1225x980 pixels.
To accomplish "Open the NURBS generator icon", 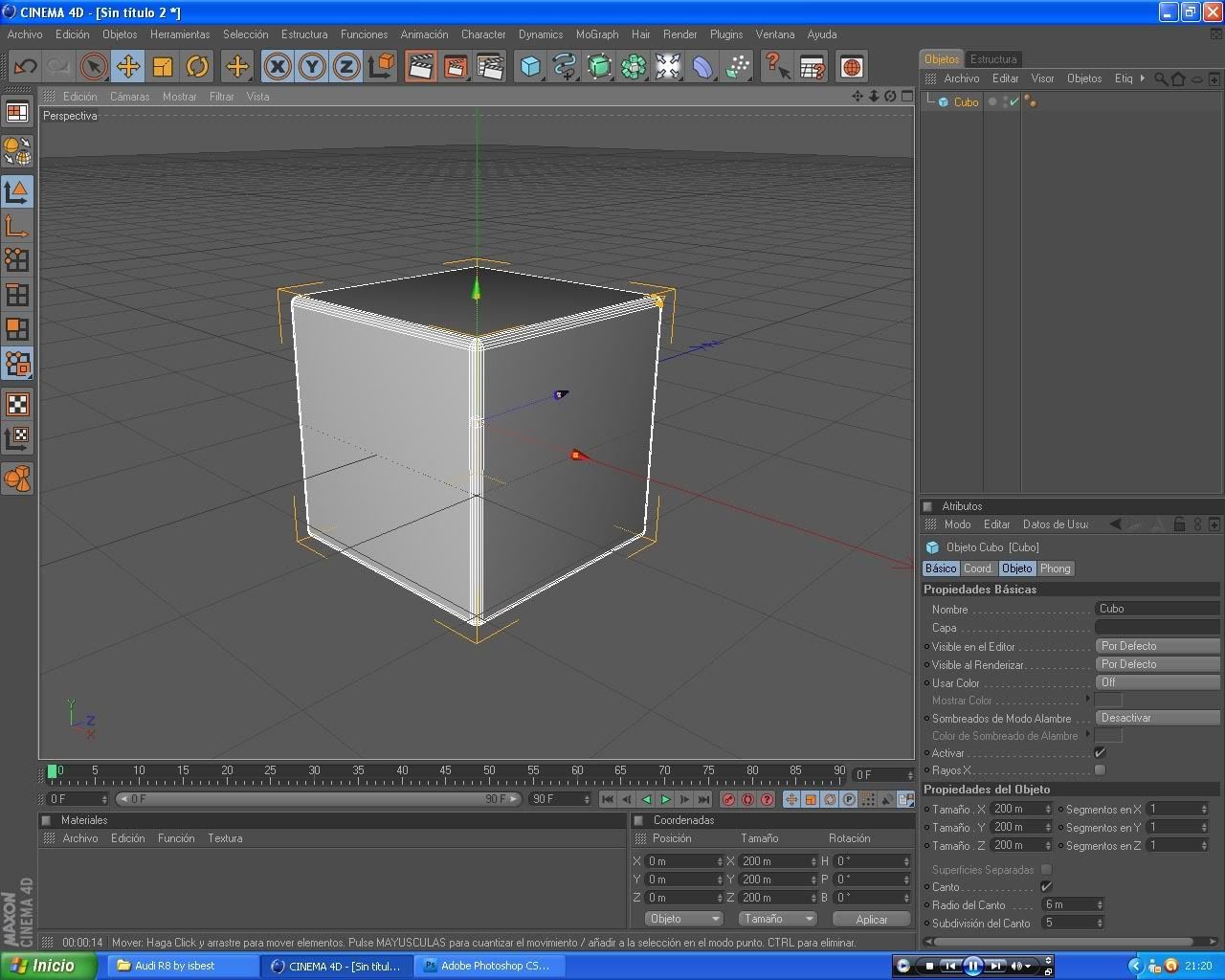I will 599,66.
